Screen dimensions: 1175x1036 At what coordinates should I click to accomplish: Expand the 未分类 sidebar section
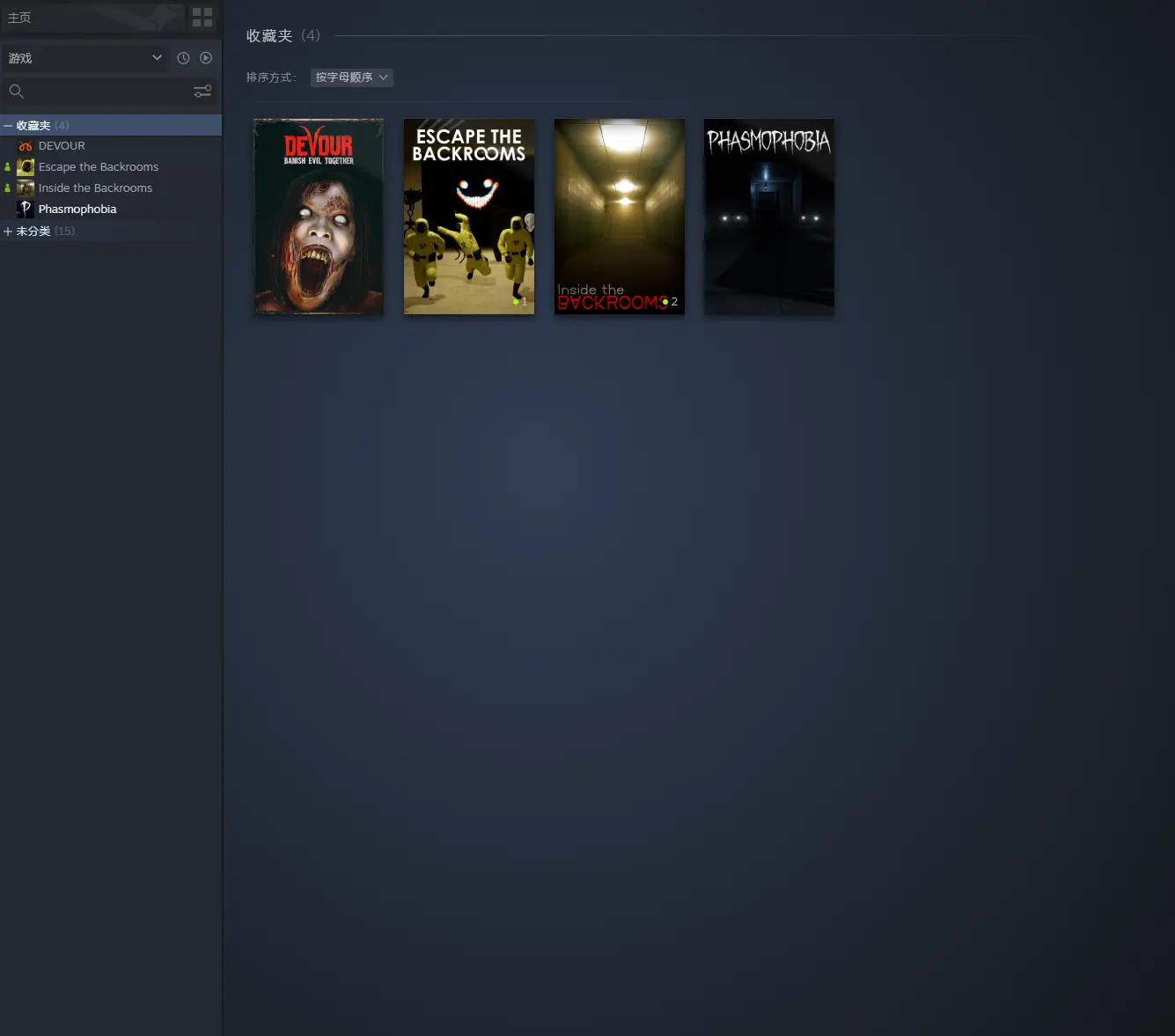click(8, 231)
